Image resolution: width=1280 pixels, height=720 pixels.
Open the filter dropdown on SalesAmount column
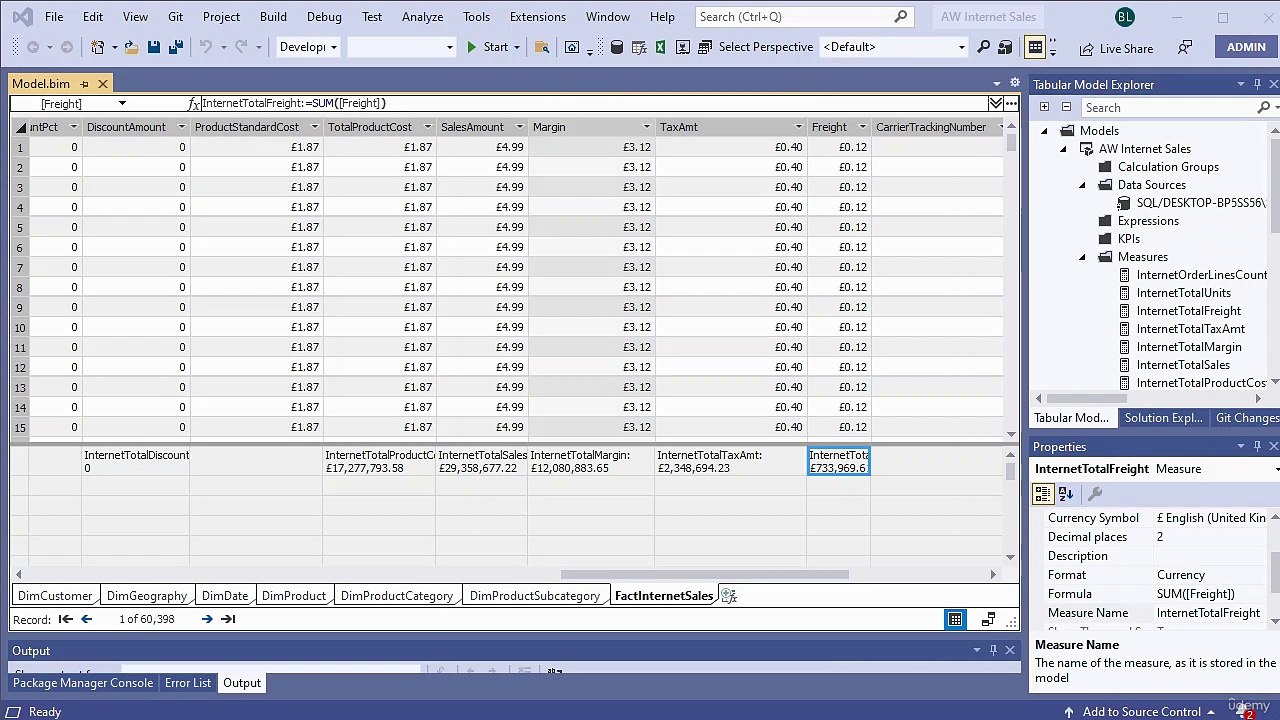pyautogui.click(x=519, y=127)
